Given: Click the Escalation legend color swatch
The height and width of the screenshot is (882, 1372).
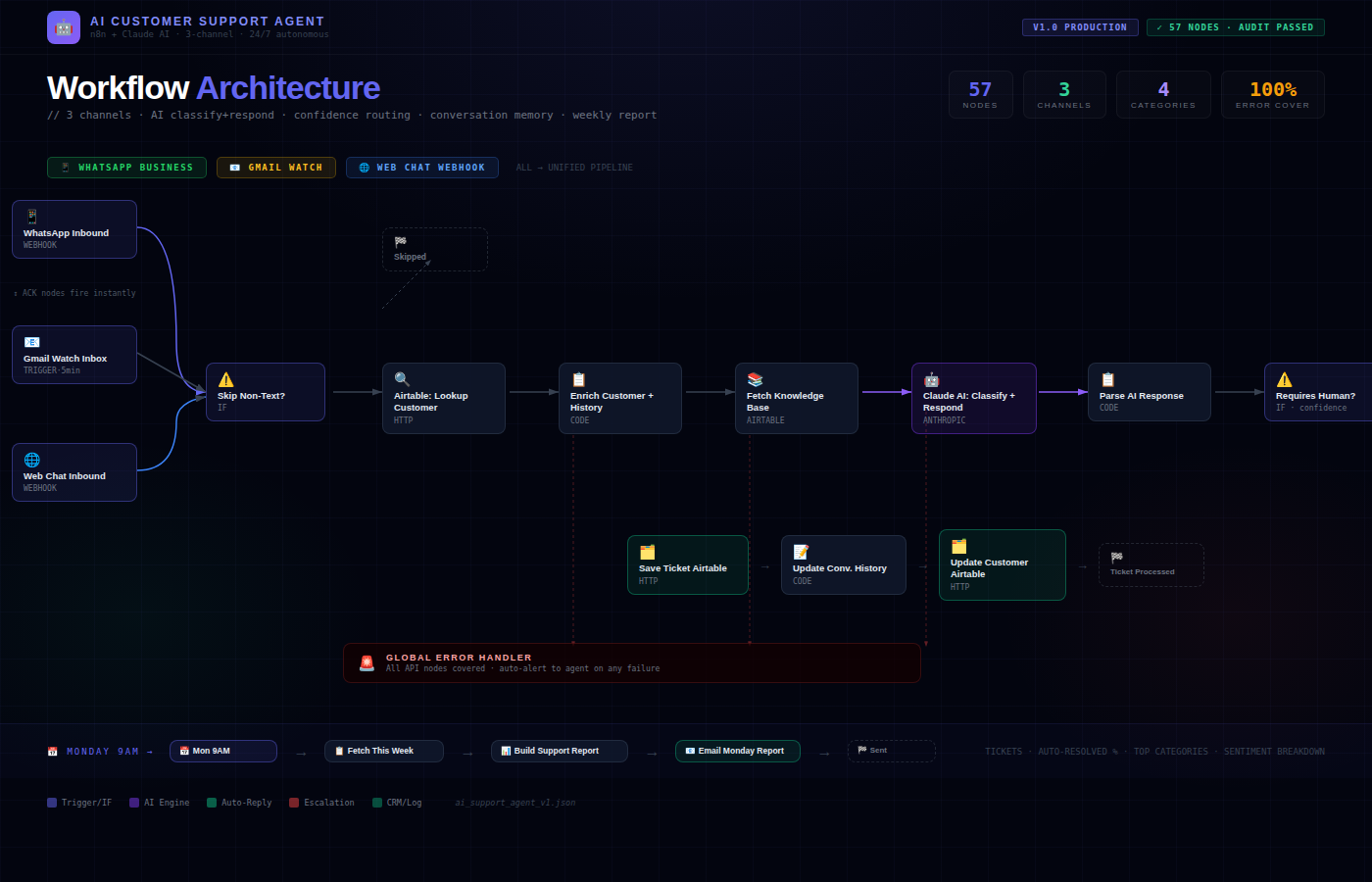Looking at the screenshot, I should click(x=294, y=803).
